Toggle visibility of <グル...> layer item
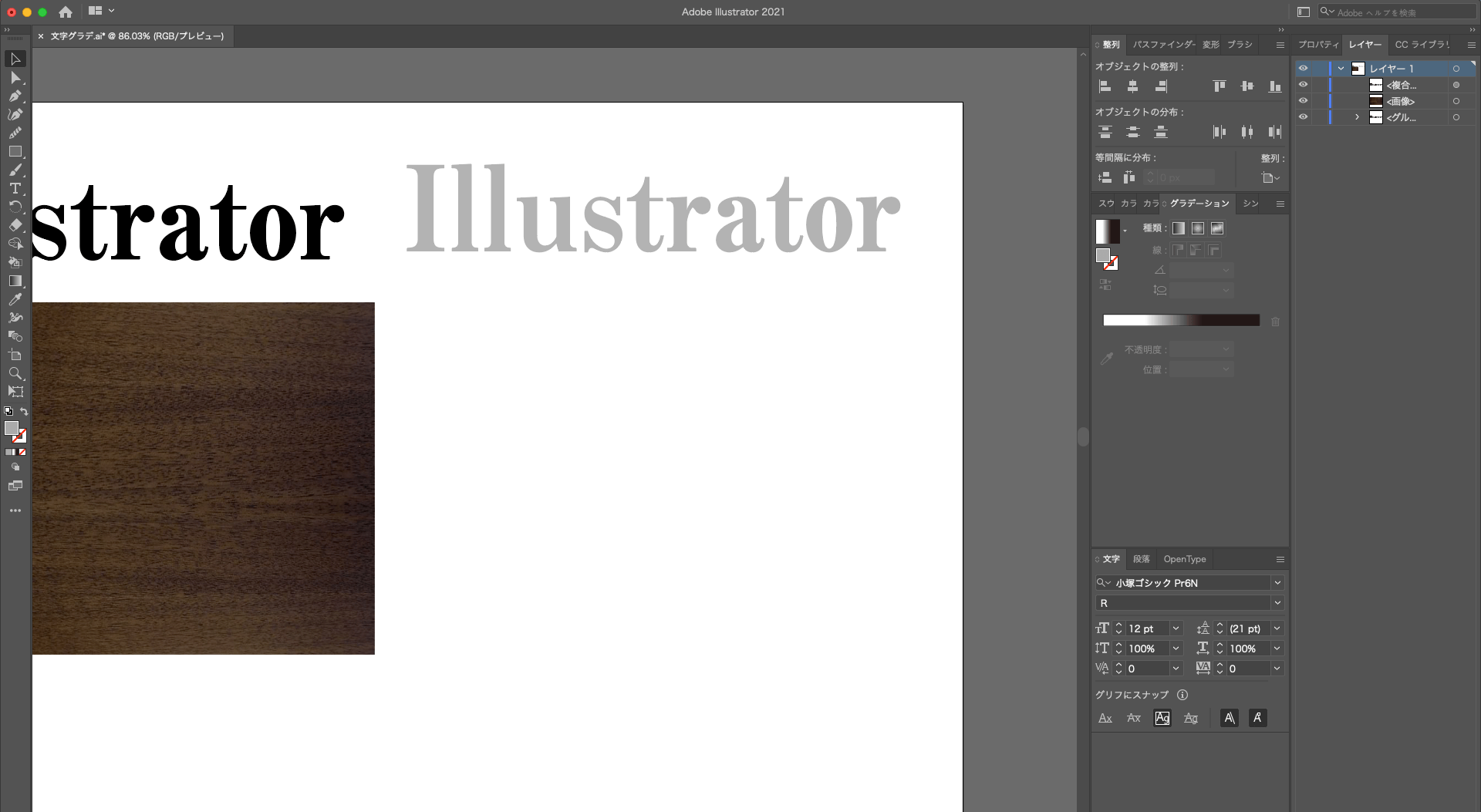The width and height of the screenshot is (1481, 812). [x=1303, y=117]
